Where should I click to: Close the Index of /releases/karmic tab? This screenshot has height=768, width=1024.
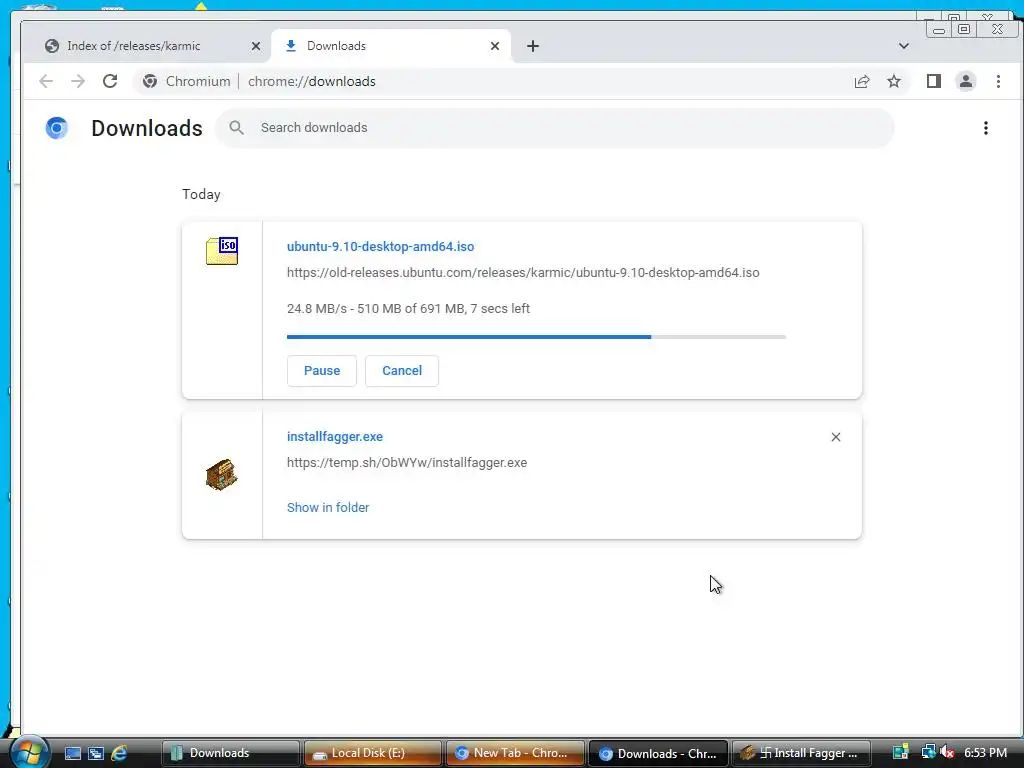(256, 46)
